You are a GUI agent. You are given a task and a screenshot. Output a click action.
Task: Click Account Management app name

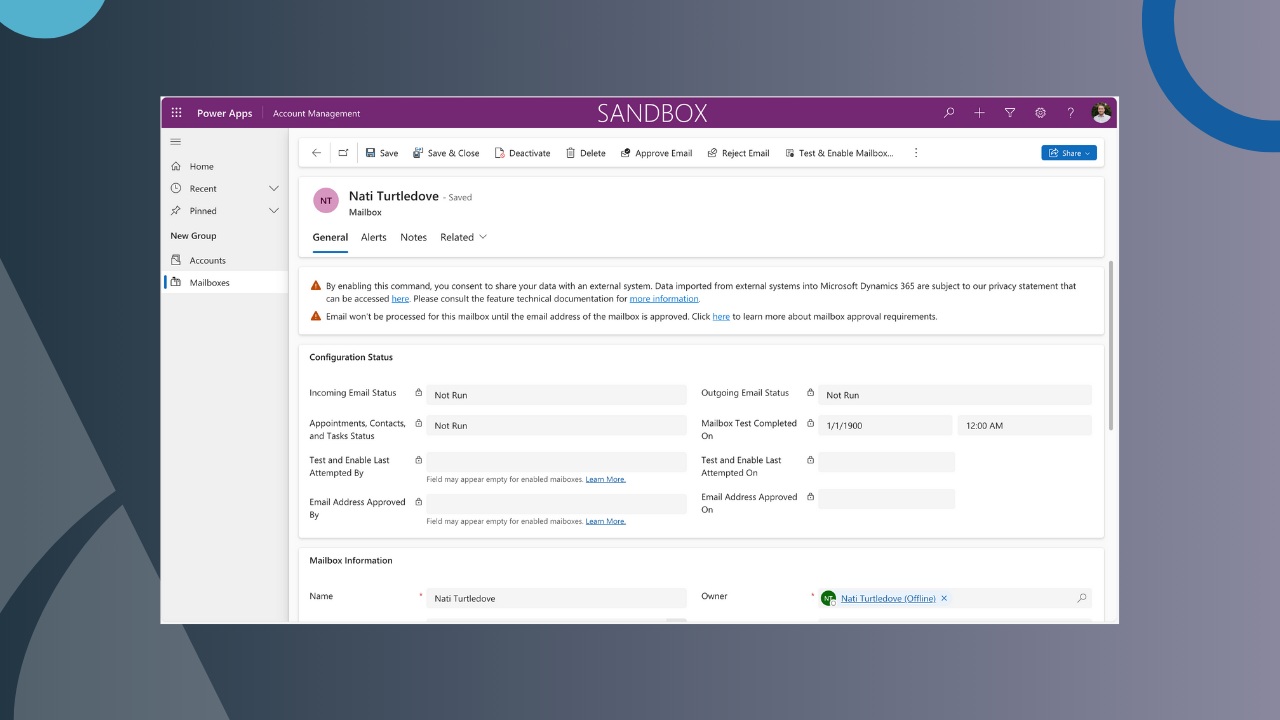point(317,113)
